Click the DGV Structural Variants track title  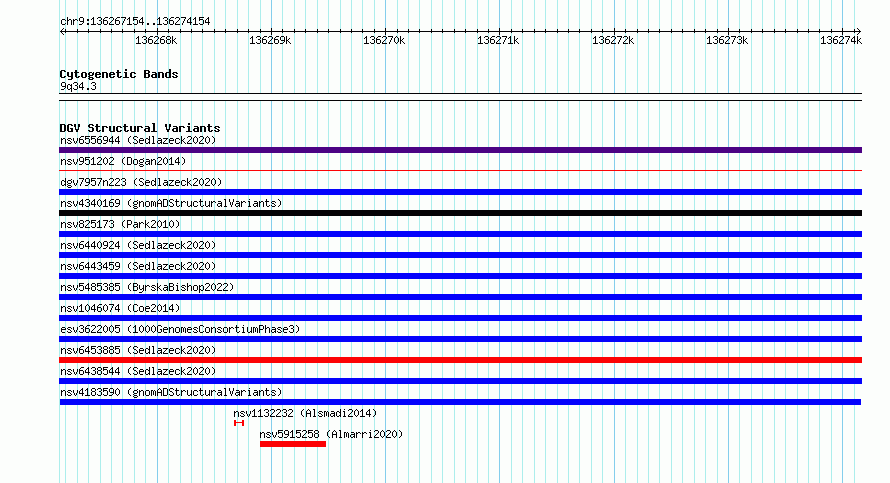point(140,128)
